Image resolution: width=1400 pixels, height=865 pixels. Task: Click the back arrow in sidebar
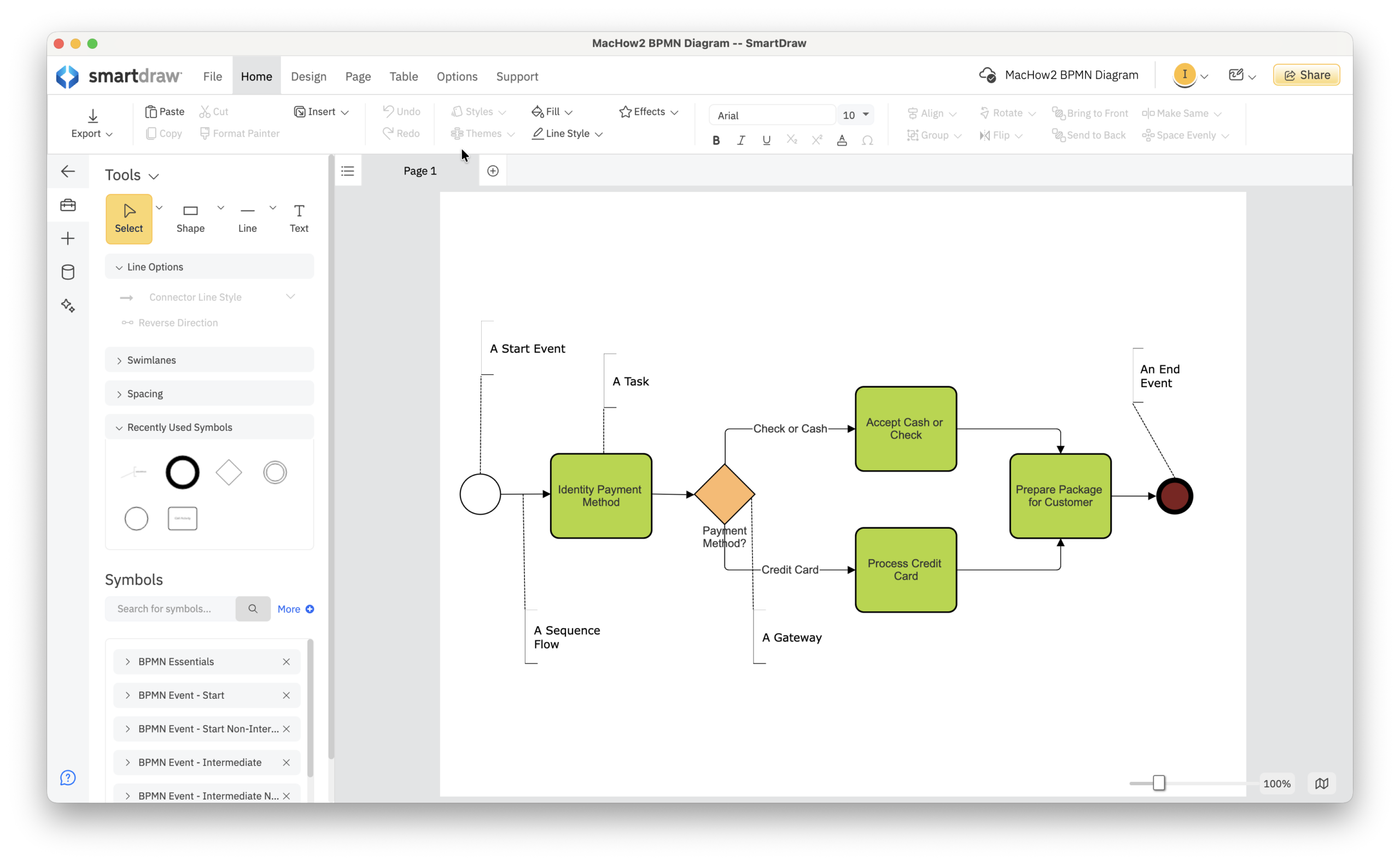pyautogui.click(x=68, y=171)
